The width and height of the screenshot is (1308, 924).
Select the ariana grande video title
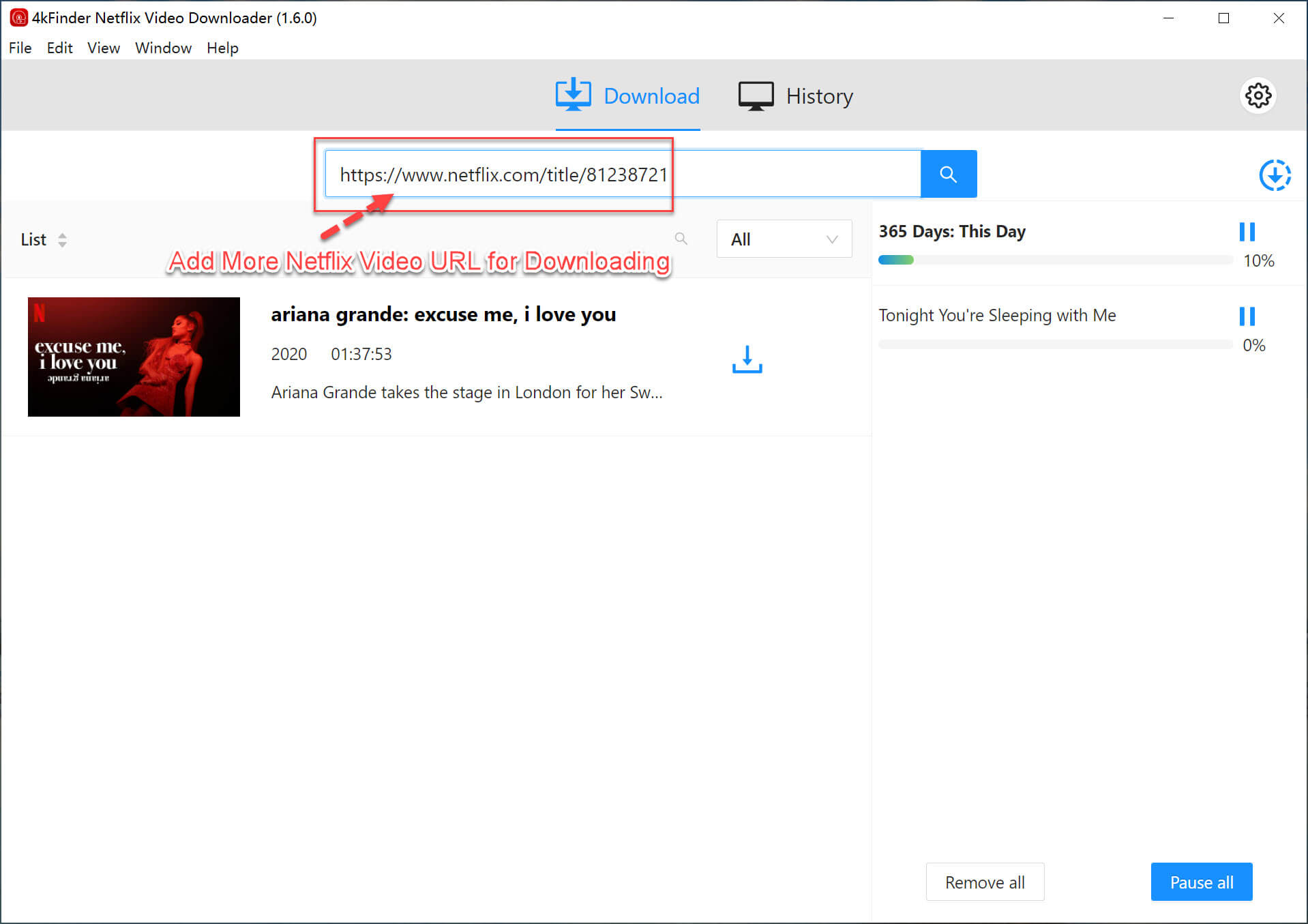(443, 314)
